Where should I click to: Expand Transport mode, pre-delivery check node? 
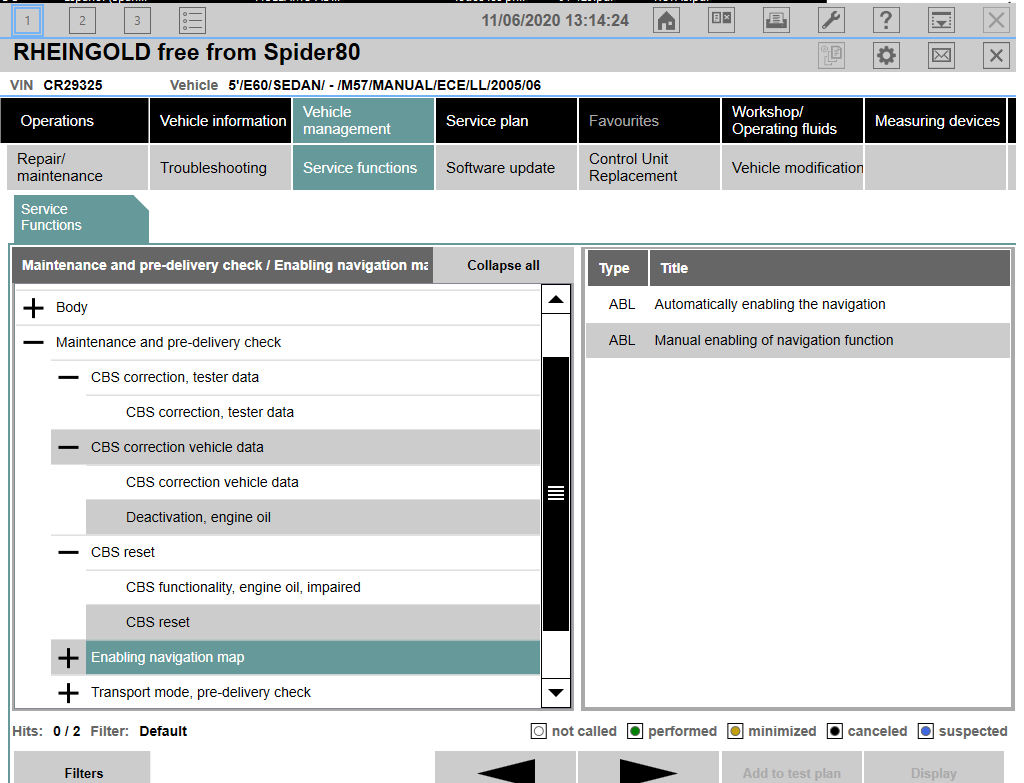coord(69,692)
